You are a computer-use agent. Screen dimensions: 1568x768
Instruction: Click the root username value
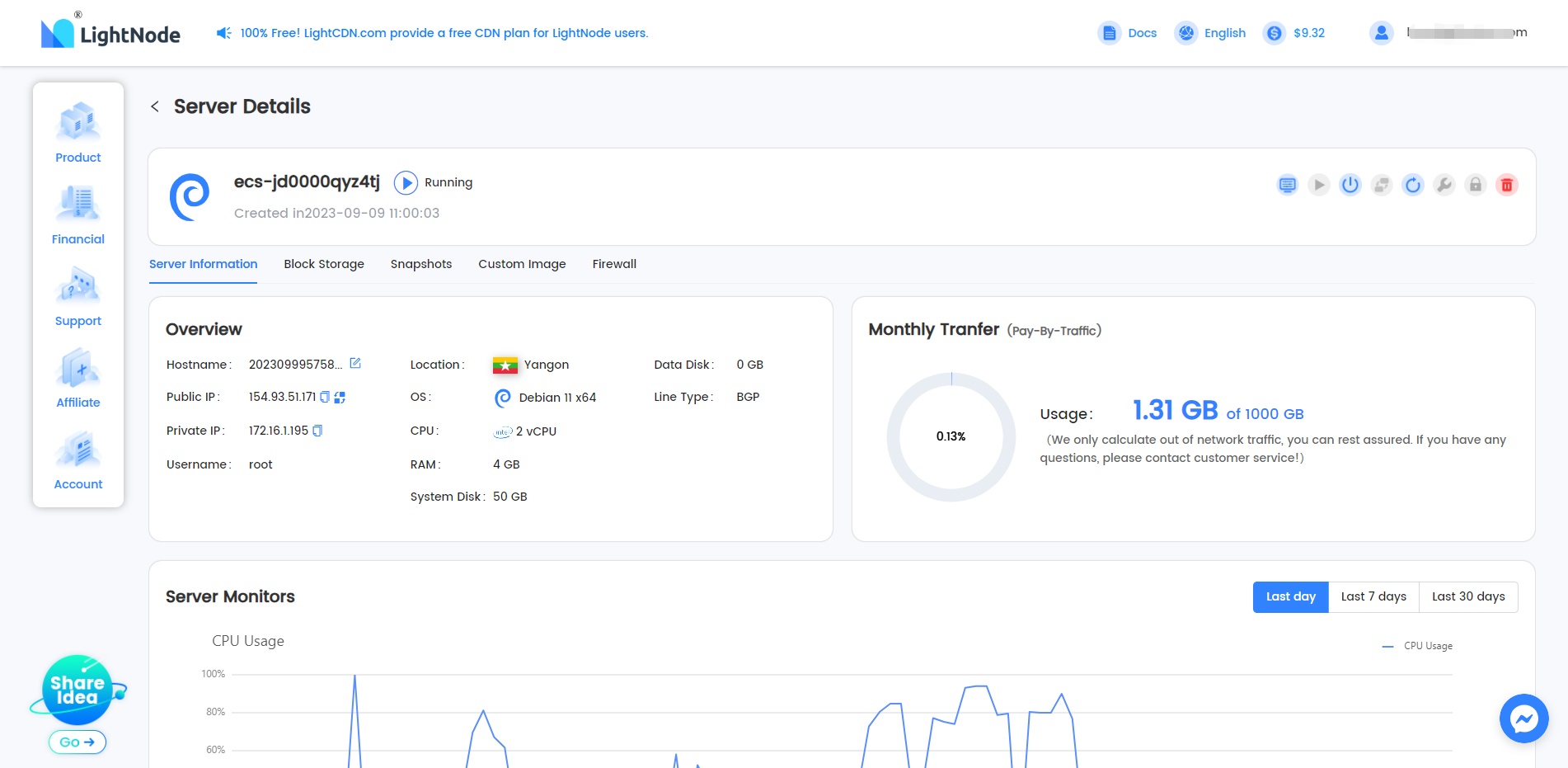(261, 464)
